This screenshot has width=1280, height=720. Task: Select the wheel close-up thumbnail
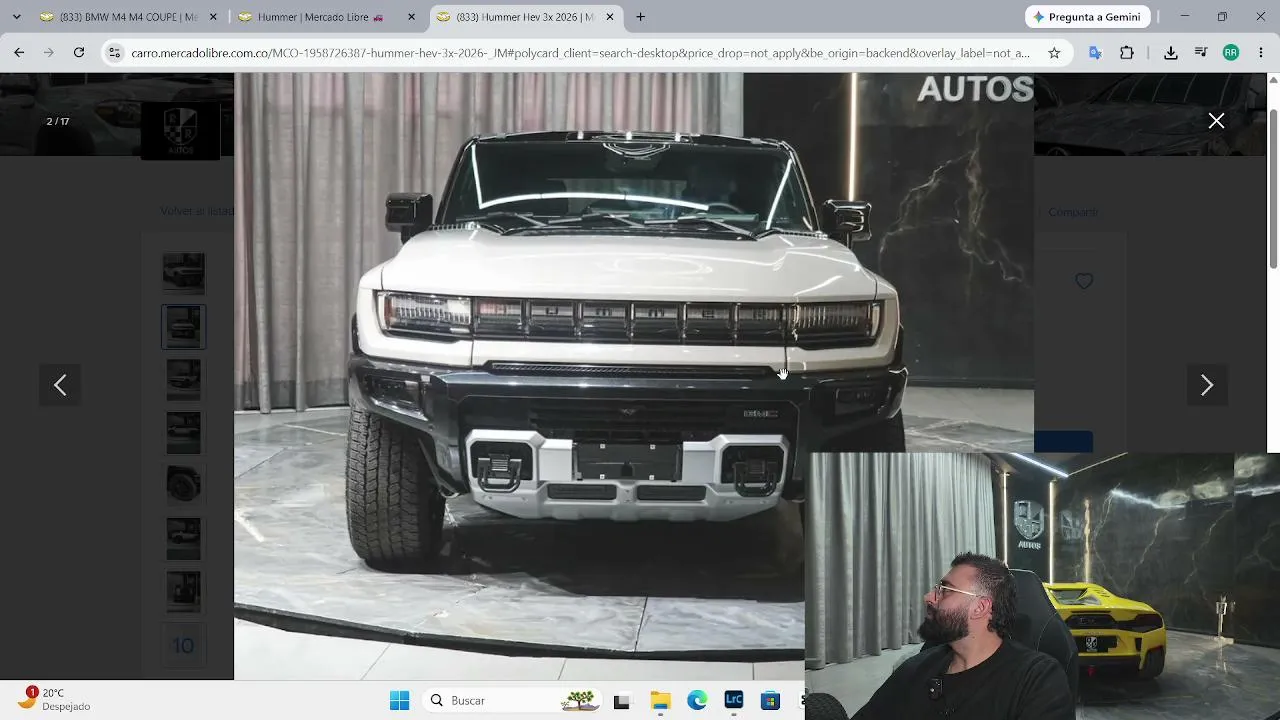[183, 485]
